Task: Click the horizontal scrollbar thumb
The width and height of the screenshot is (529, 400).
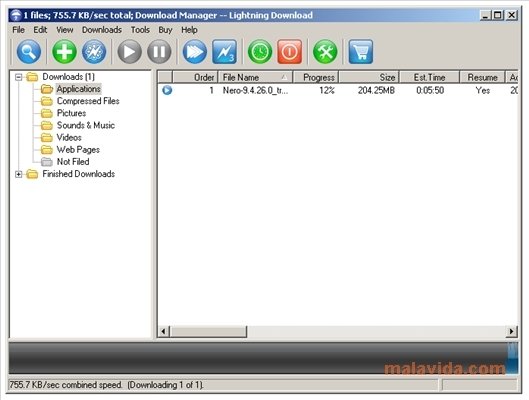Action: 208,331
